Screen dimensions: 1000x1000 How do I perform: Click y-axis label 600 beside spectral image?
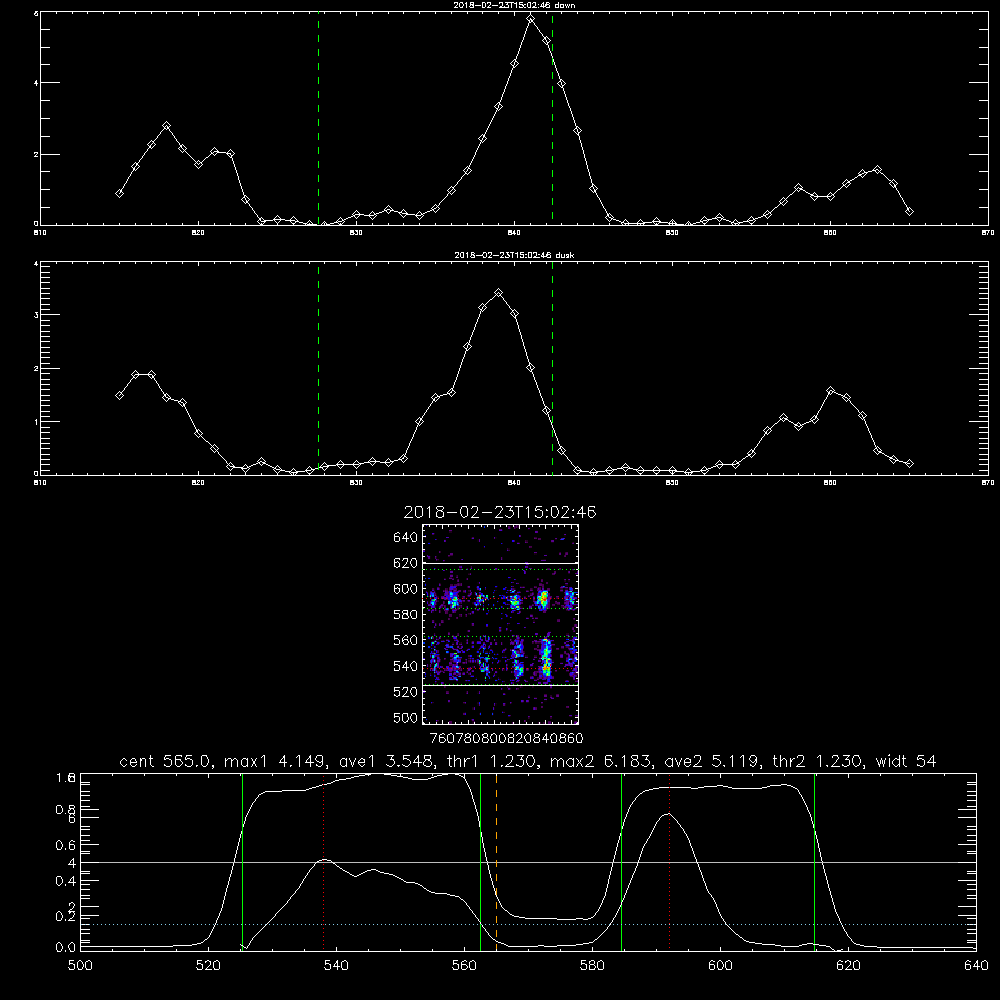coord(406,589)
